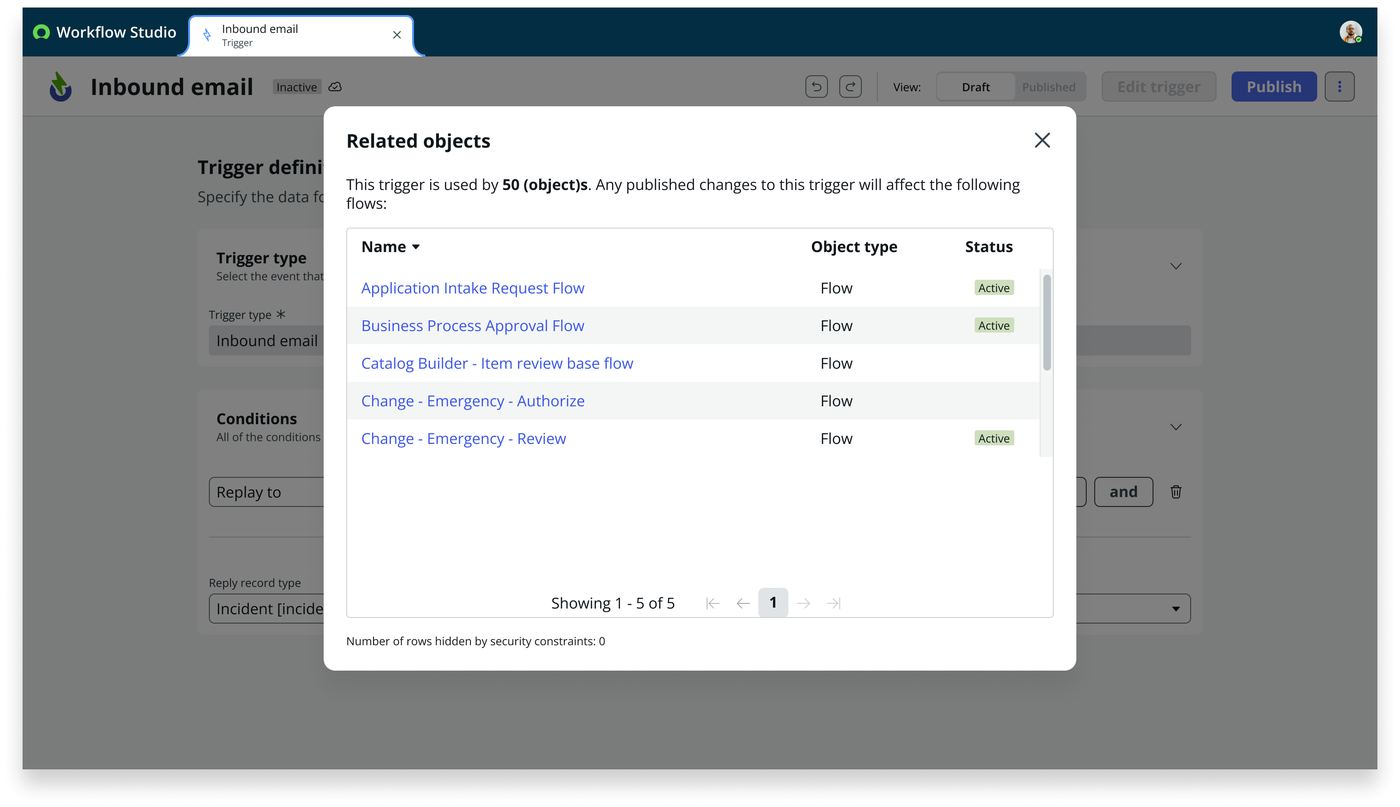Click the Object type column header
1400x807 pixels.
pos(854,247)
